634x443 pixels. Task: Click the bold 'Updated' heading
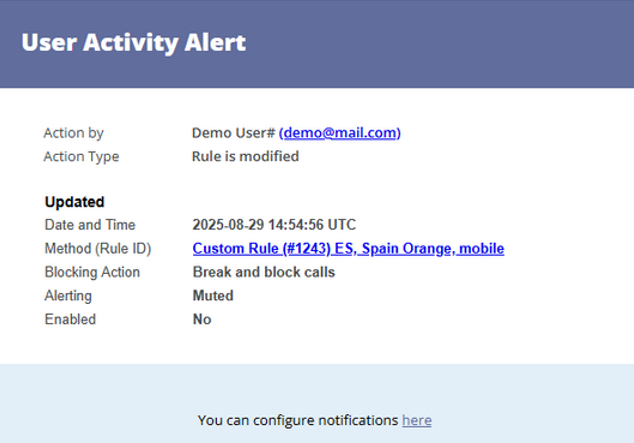click(x=74, y=202)
